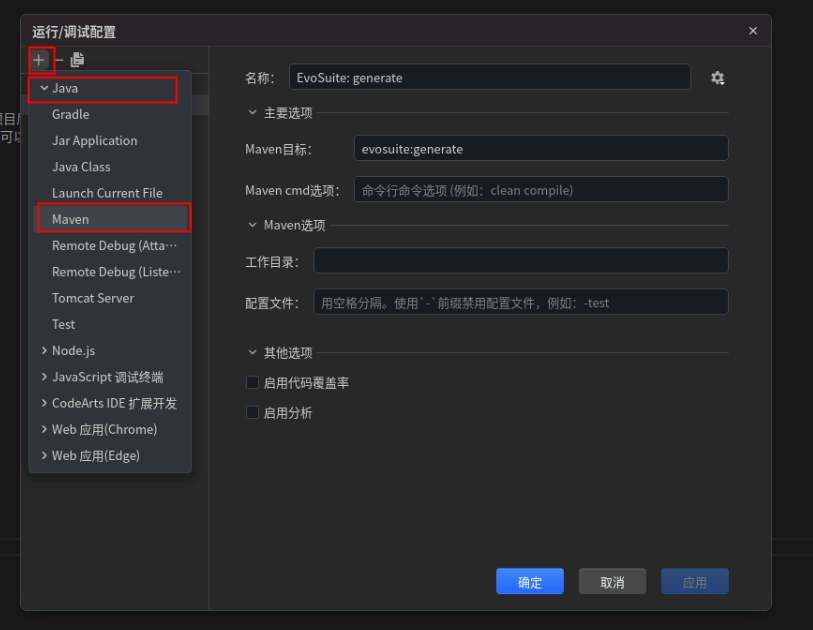Screen dimensions: 813x630
Task: Expand the Web 应用(Chrome) category
Action: click(45, 429)
